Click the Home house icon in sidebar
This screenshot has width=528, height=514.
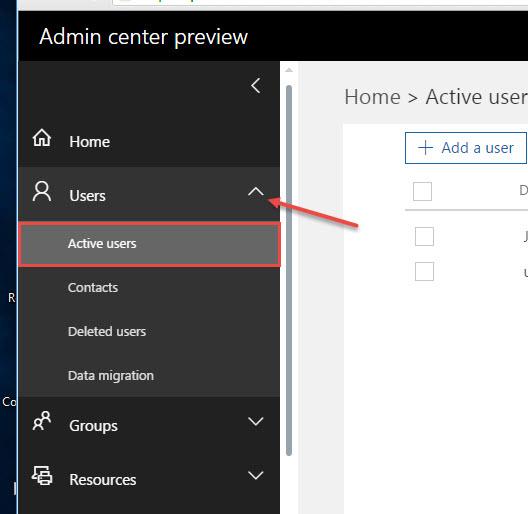point(42,138)
